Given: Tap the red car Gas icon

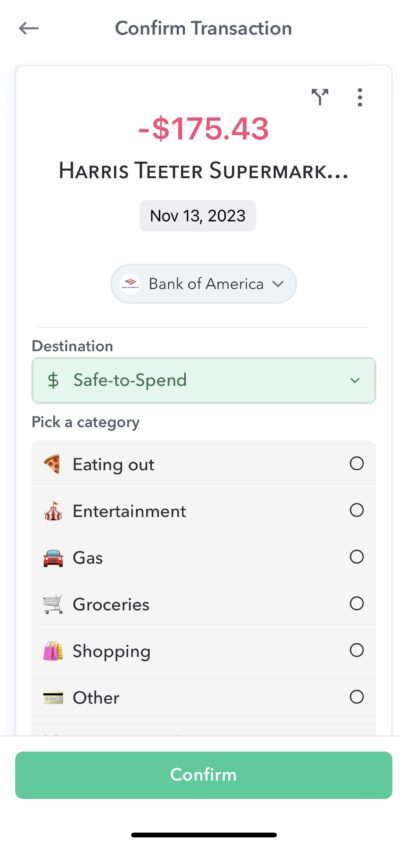Looking at the screenshot, I should tap(53, 558).
